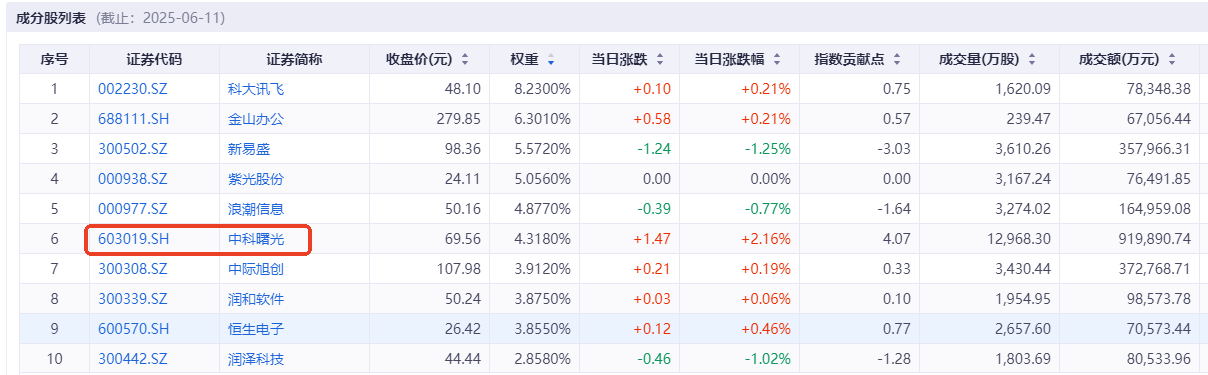
Task: Select volume cell 12,968.30
Action: pos(1020,239)
